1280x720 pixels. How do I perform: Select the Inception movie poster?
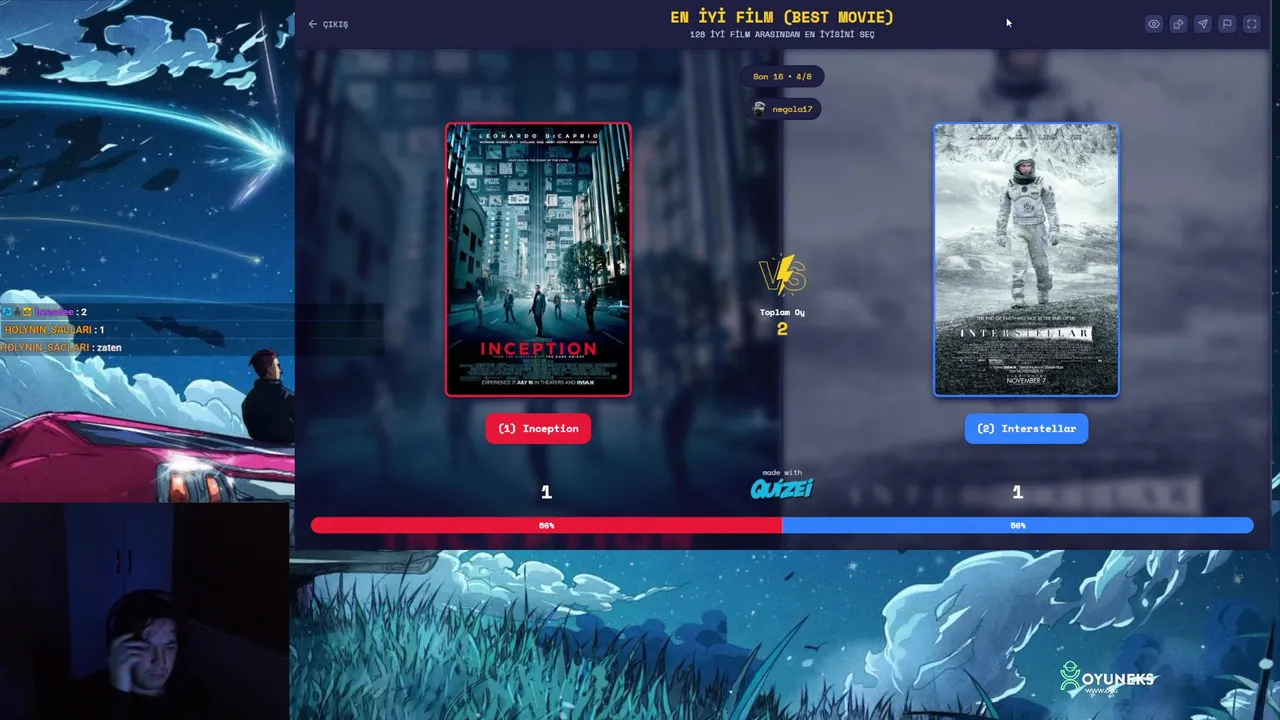[x=538, y=259]
